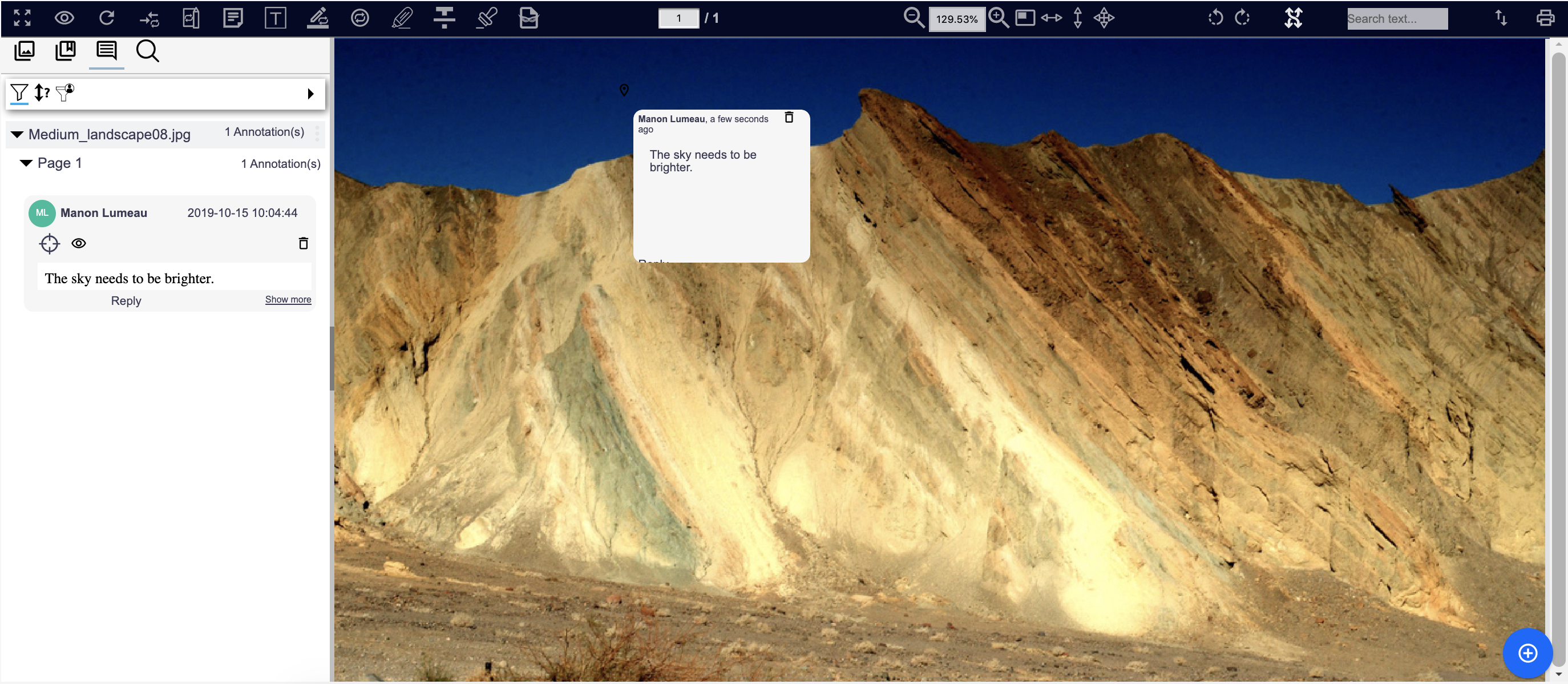The height and width of the screenshot is (684, 1568).
Task: Select the text box annotation tool
Action: tap(275, 18)
